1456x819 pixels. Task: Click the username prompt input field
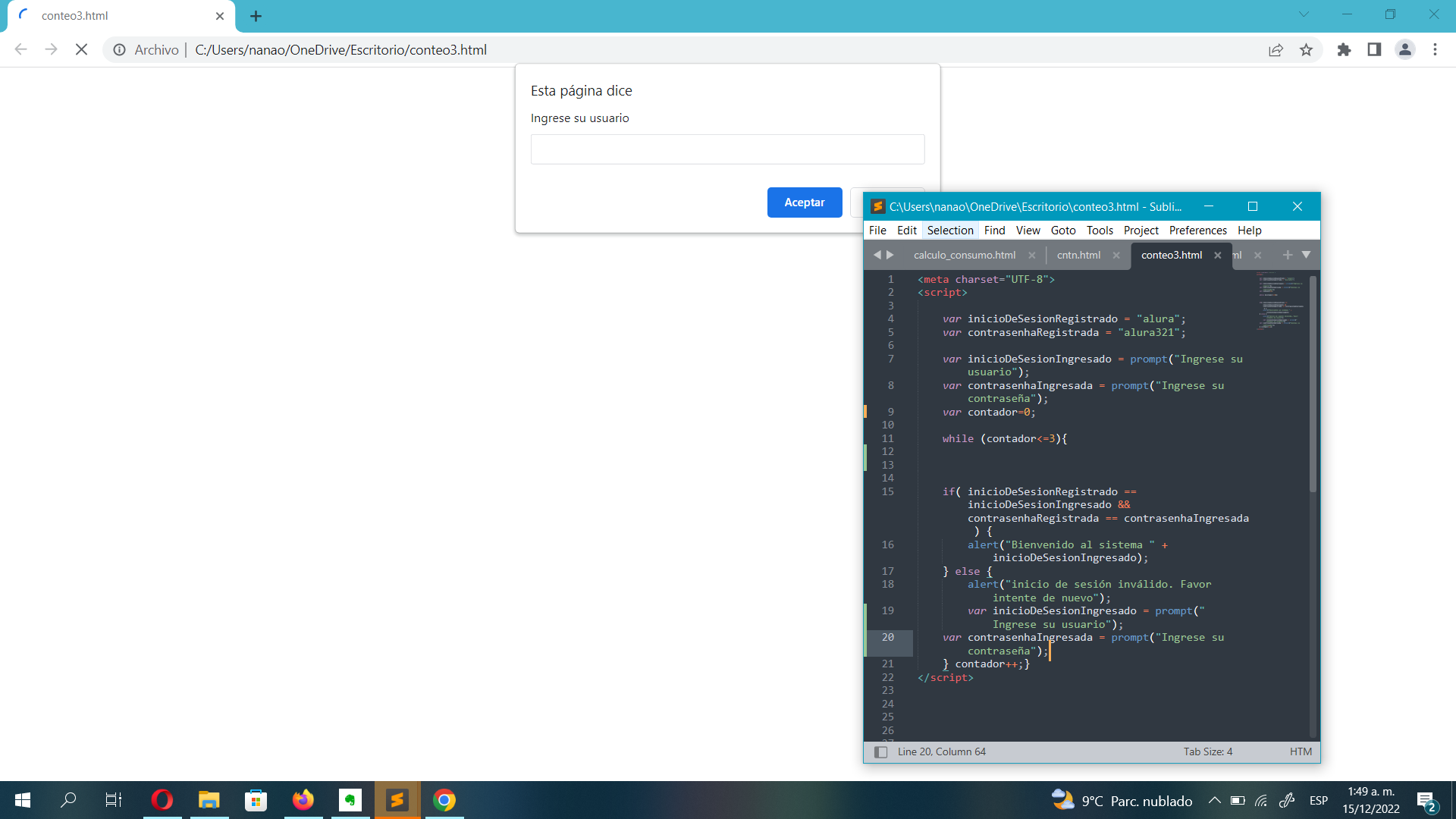(x=727, y=149)
